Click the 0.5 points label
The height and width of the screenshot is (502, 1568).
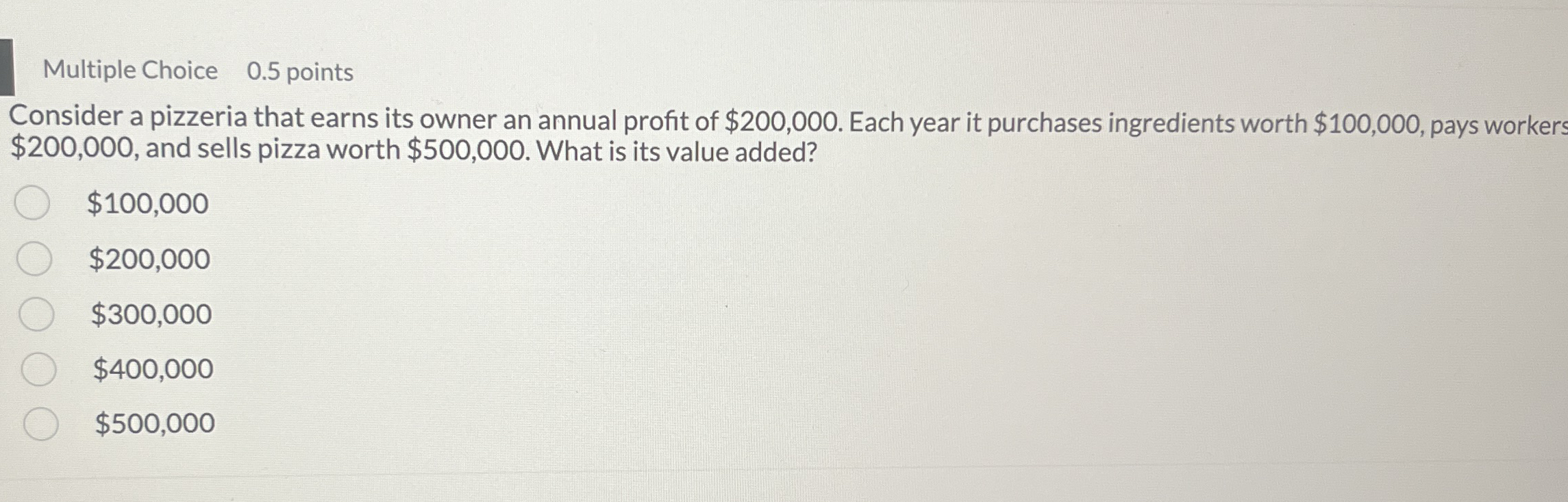[299, 71]
